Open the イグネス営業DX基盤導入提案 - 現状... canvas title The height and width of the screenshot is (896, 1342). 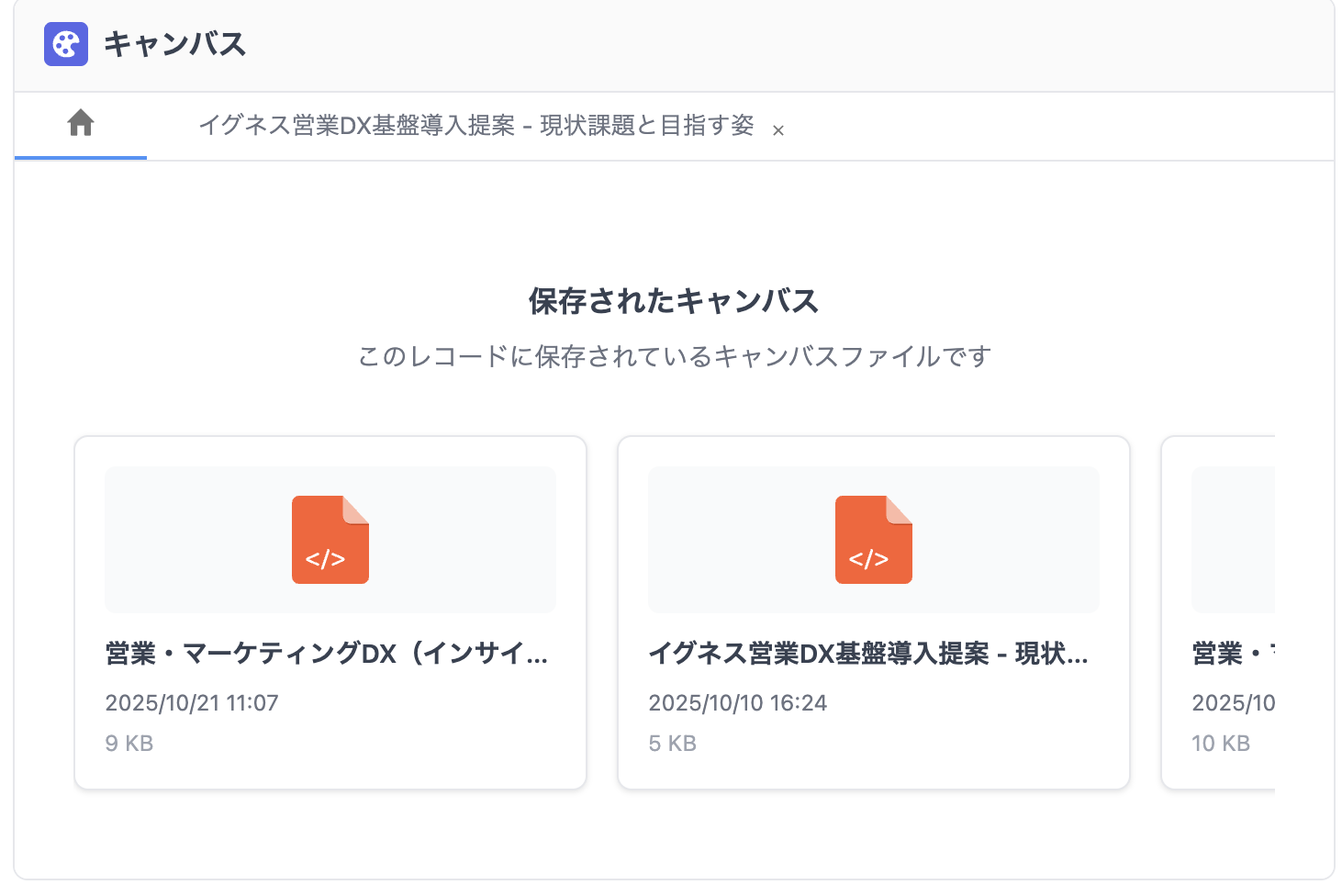[867, 654]
